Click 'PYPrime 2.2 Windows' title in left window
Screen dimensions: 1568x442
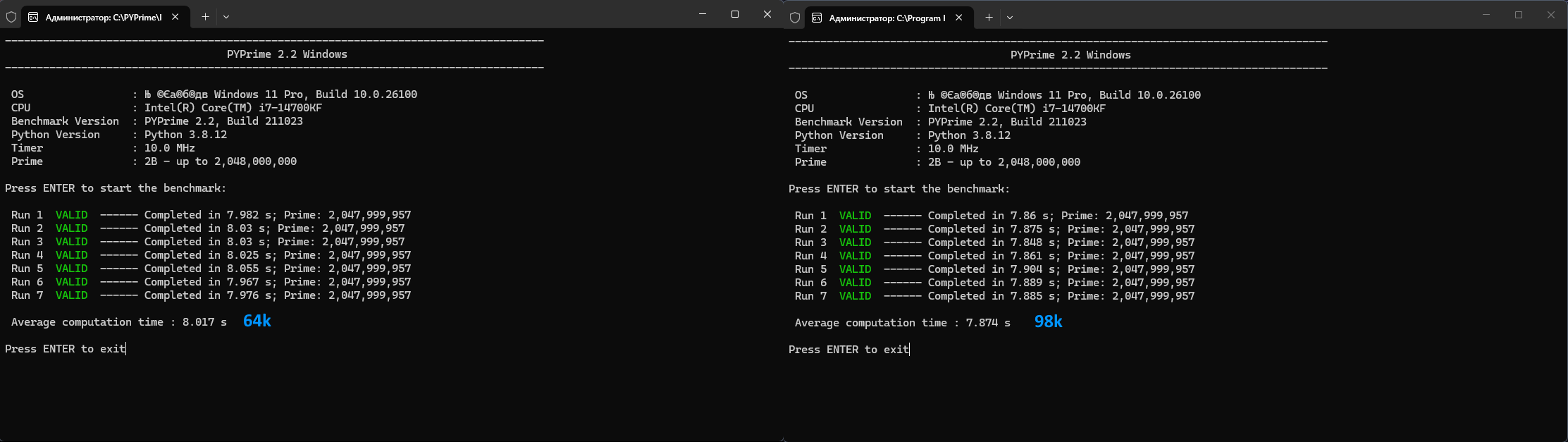tap(287, 54)
